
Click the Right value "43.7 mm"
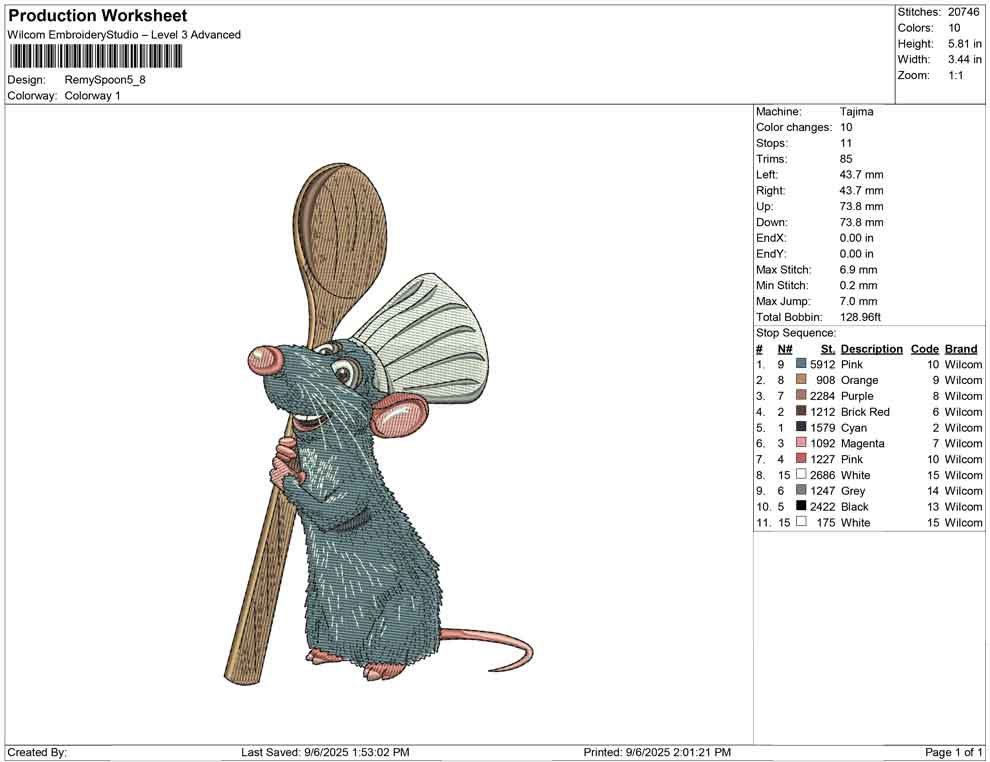(862, 191)
